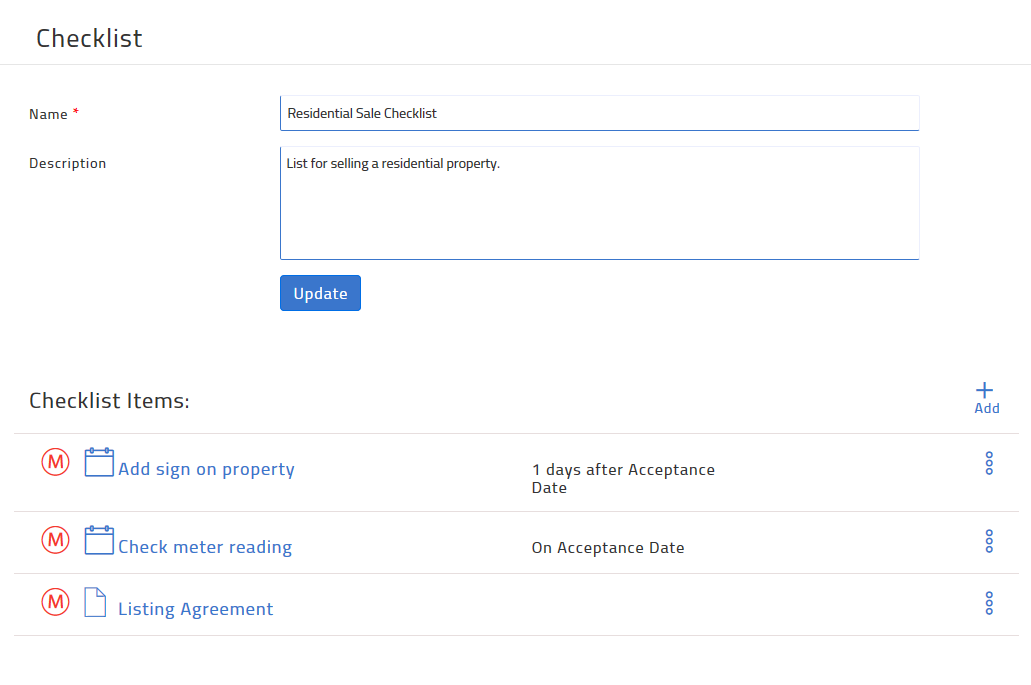Click the Checklist page heading
The image size is (1031, 685).
(x=88, y=38)
